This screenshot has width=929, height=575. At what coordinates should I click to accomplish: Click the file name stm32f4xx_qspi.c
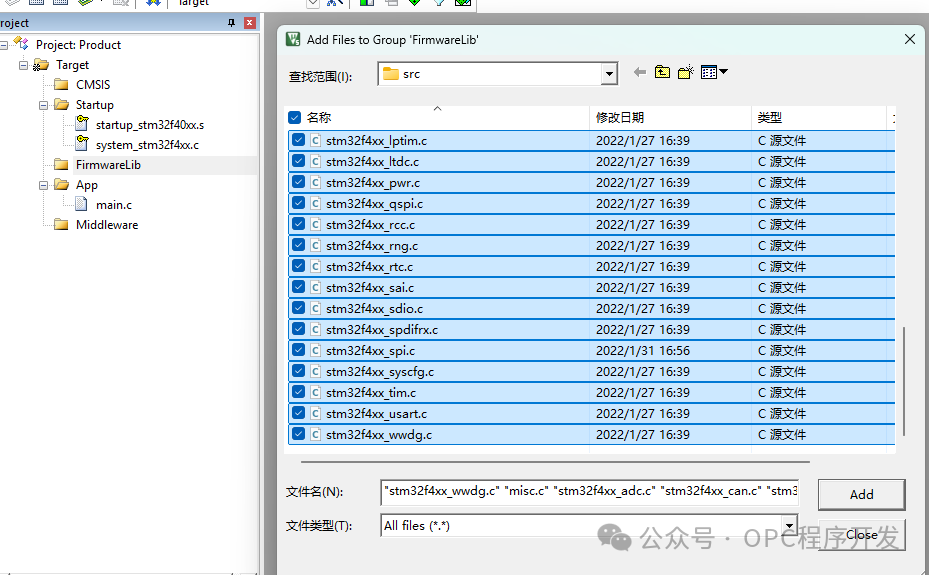(374, 204)
